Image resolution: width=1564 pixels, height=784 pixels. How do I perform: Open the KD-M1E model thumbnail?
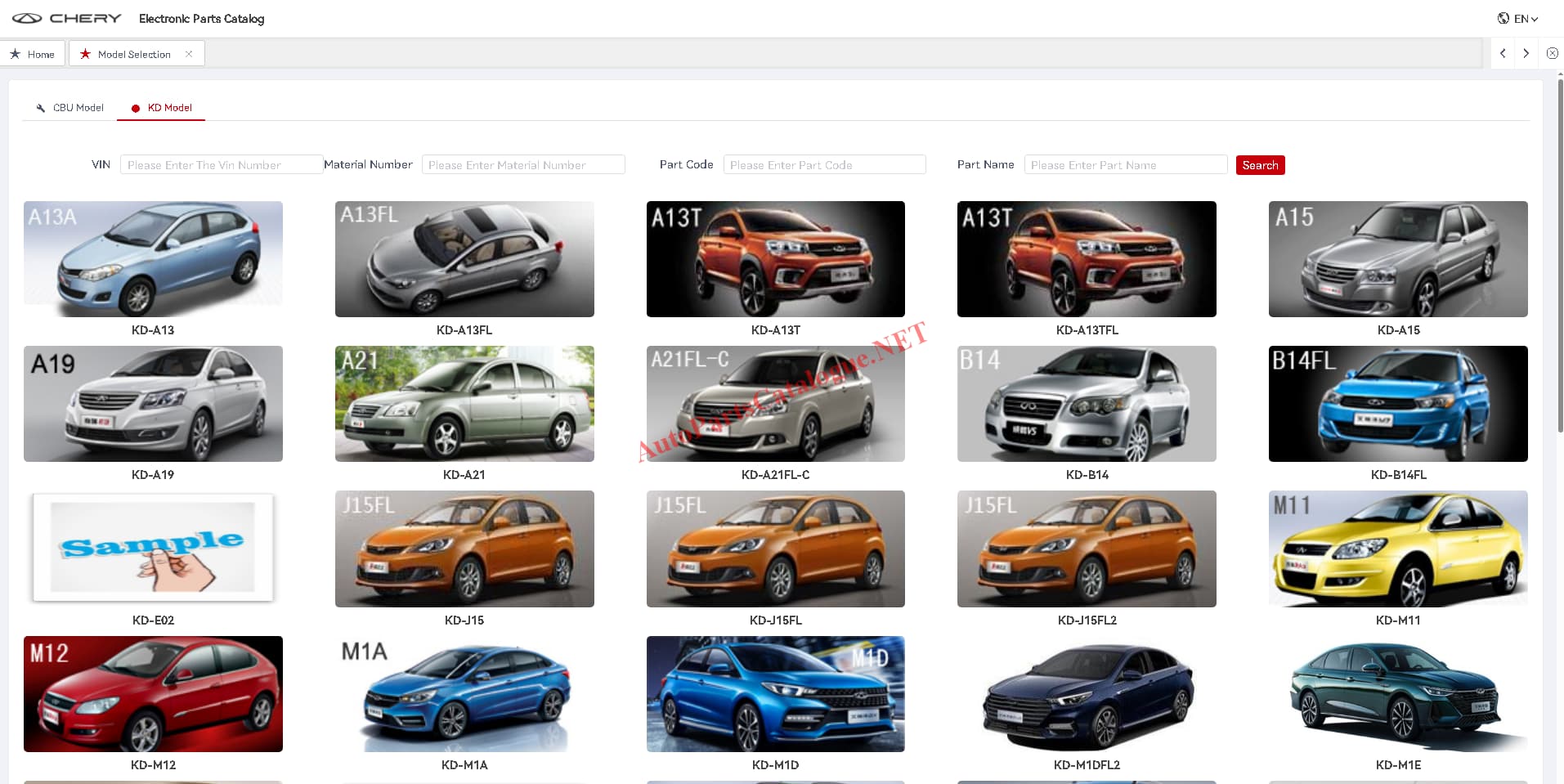coord(1398,694)
